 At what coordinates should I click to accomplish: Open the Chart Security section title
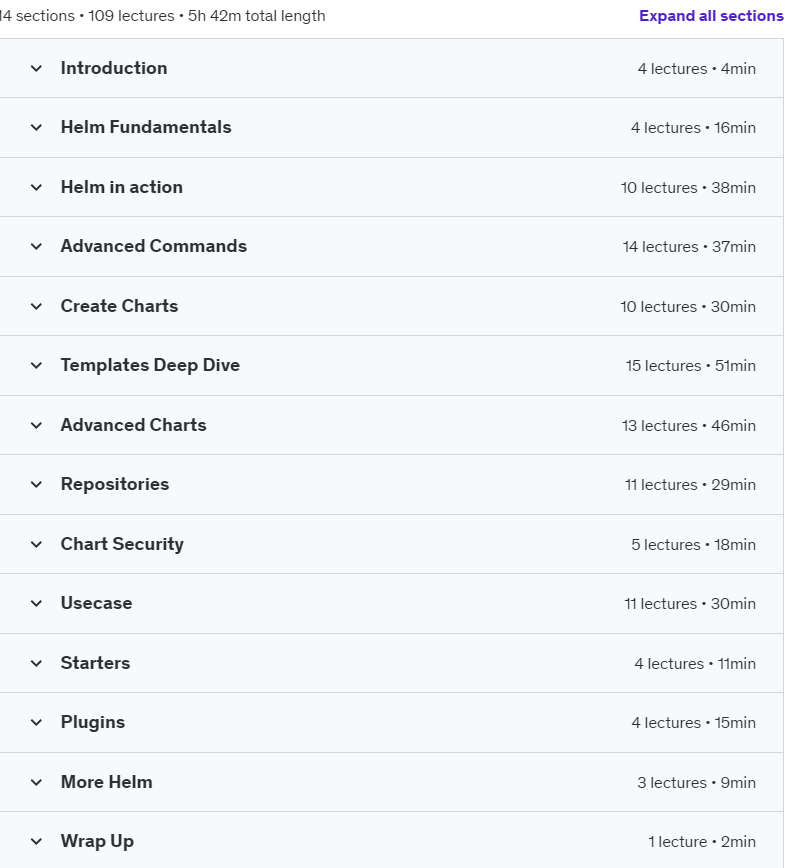(122, 544)
